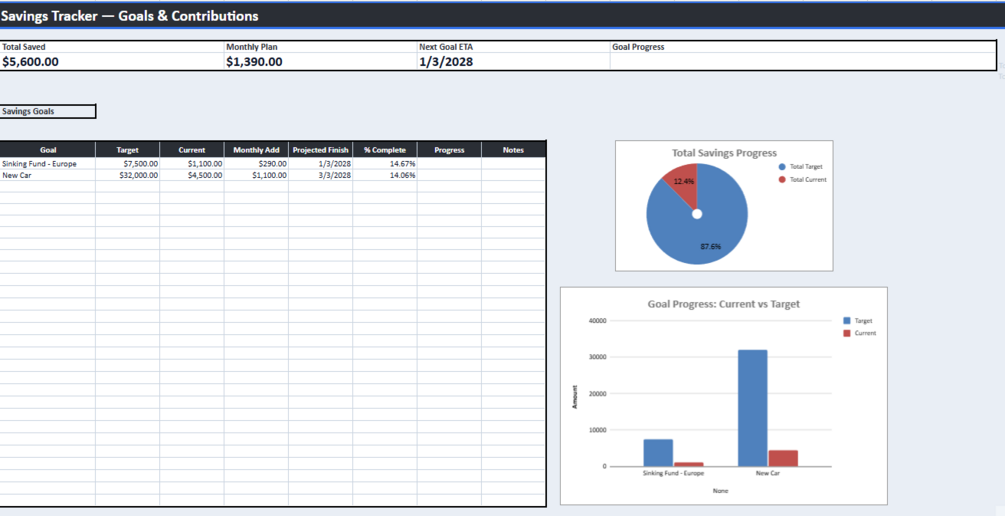
Task: Select the $1,100.00 current cell for Europe
Action: 192,164
